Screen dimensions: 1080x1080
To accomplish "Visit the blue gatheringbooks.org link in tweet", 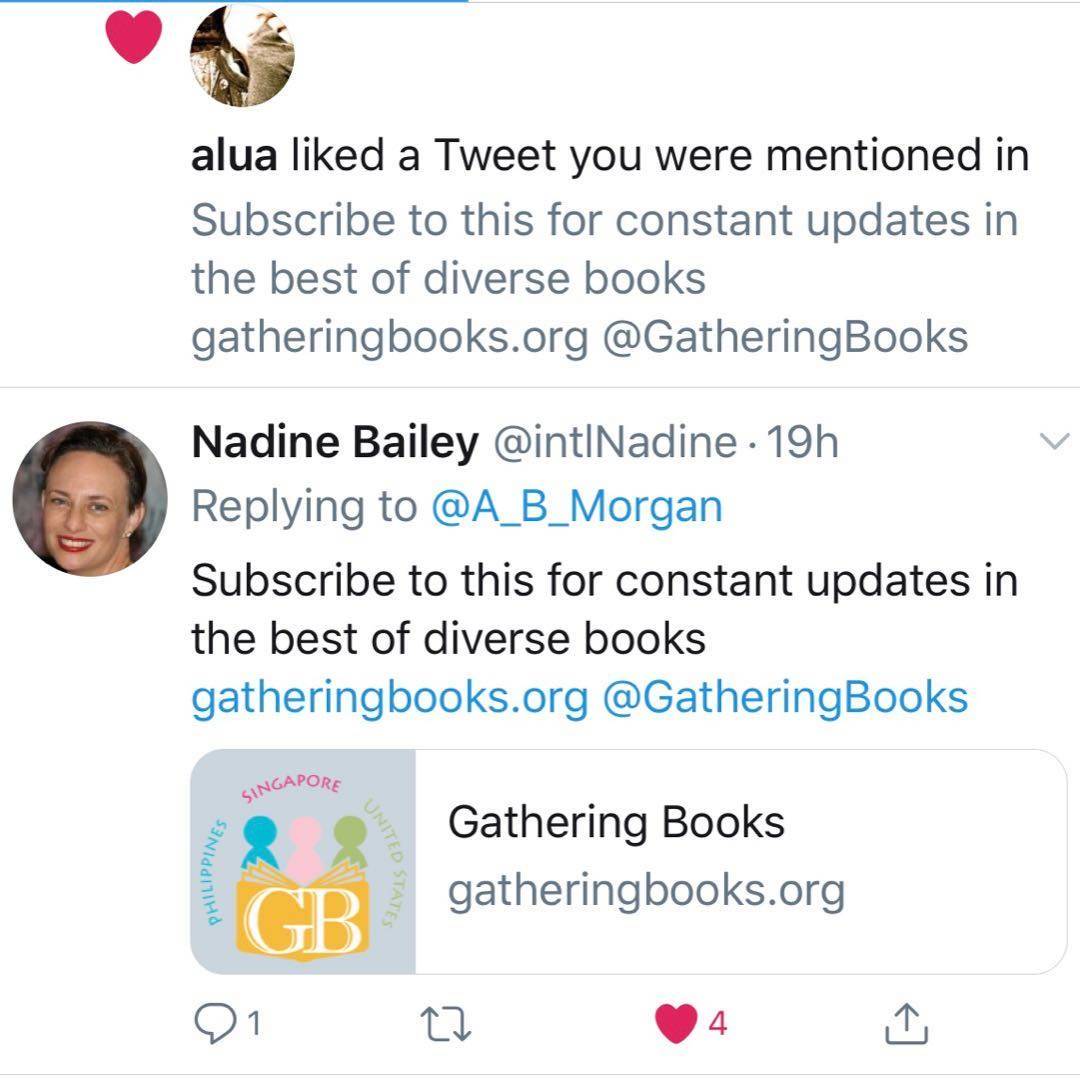I will pyautogui.click(x=389, y=697).
